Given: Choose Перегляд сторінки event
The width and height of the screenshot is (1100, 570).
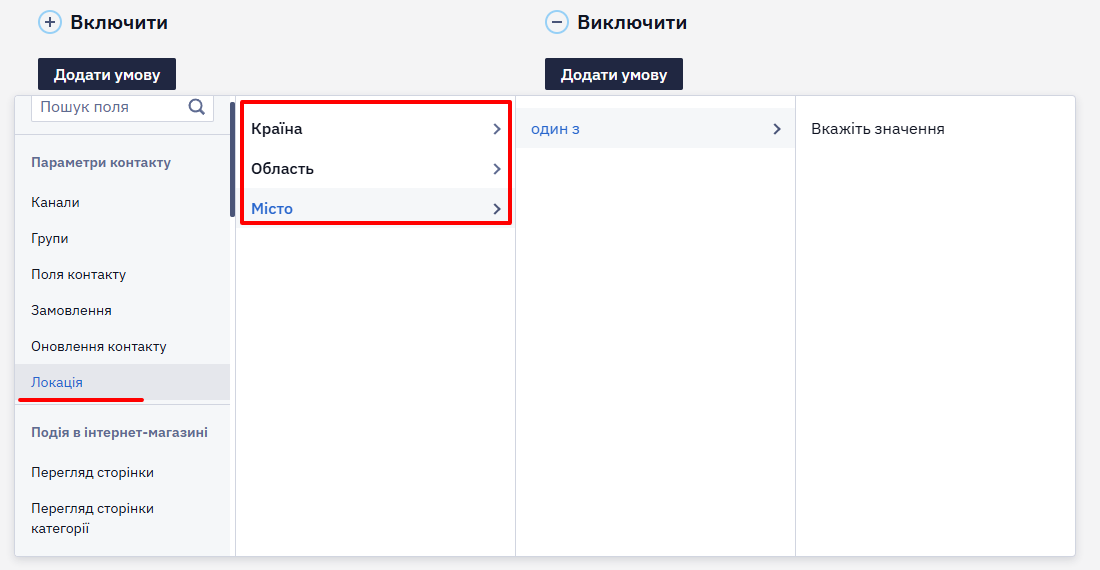Looking at the screenshot, I should 93,473.
